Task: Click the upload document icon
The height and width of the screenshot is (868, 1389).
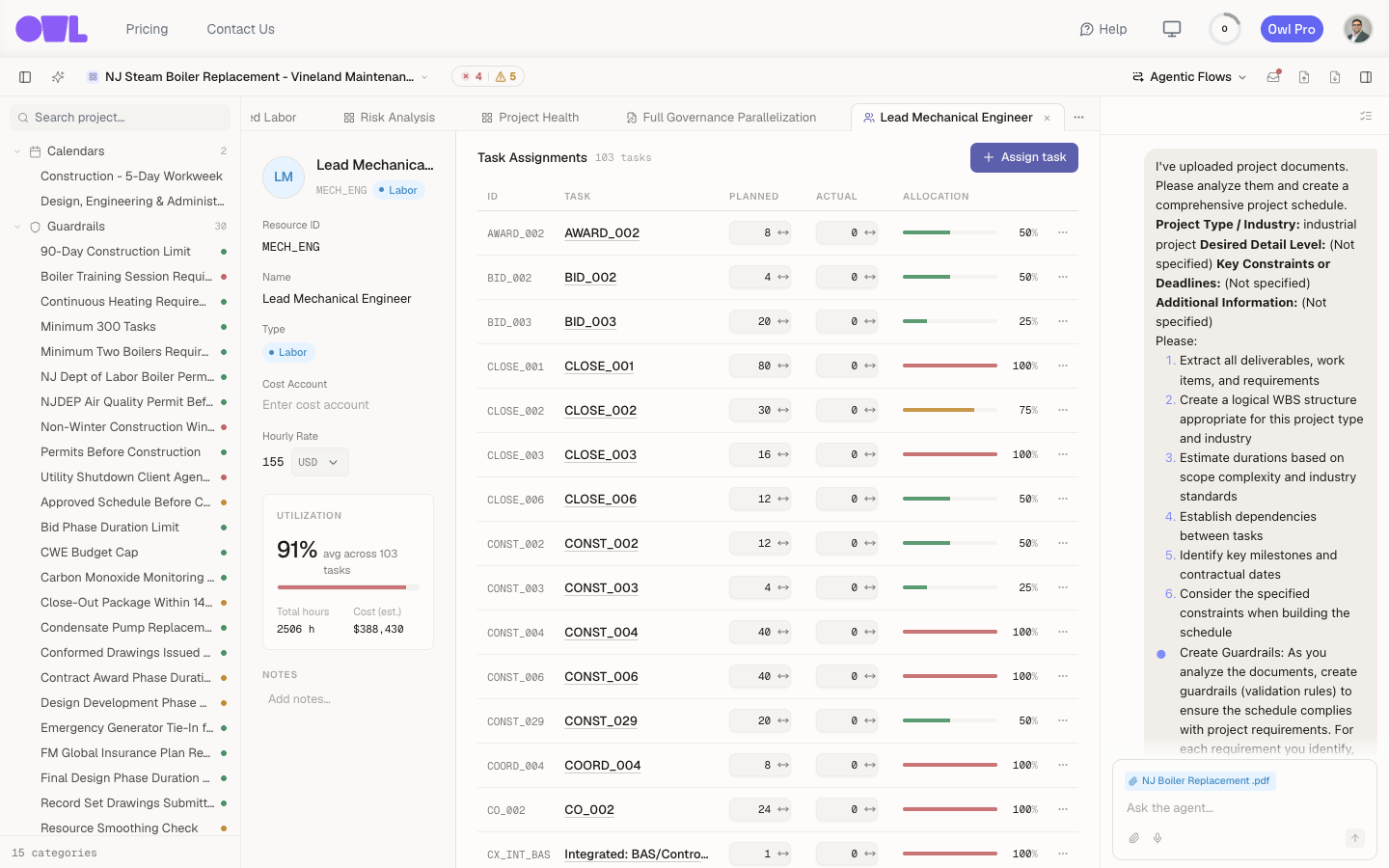Action: pyautogui.click(x=1304, y=77)
